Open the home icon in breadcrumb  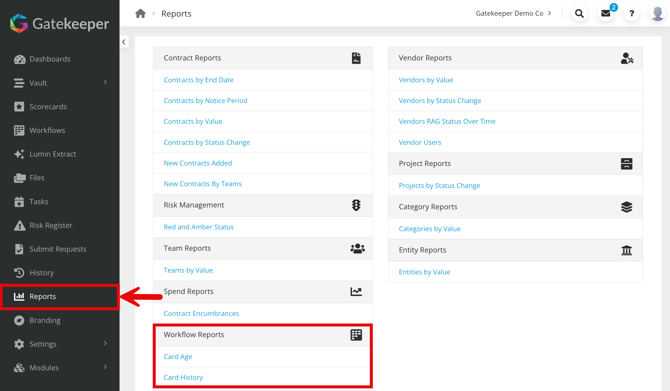point(140,14)
